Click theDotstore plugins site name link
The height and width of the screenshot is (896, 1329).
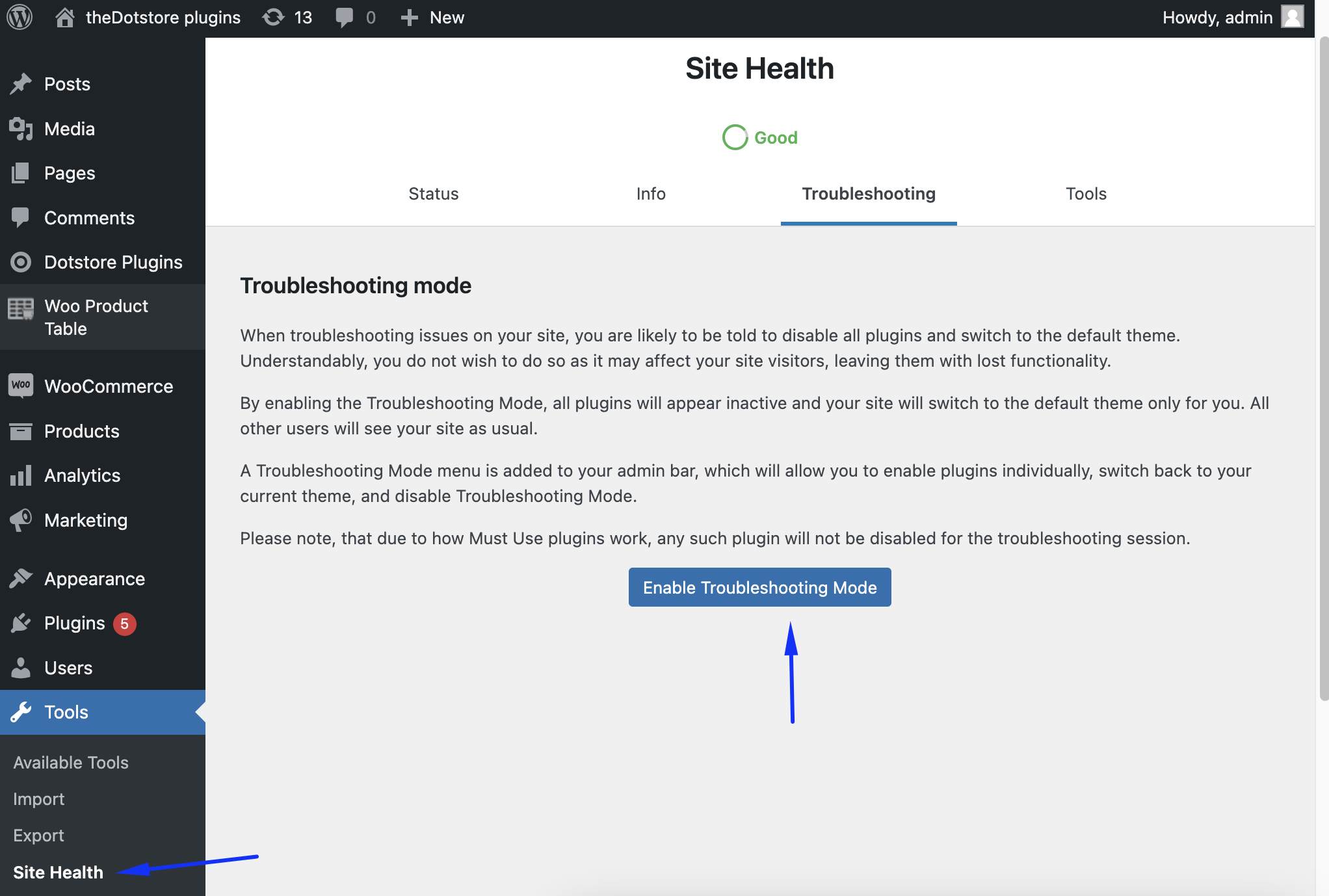[163, 18]
